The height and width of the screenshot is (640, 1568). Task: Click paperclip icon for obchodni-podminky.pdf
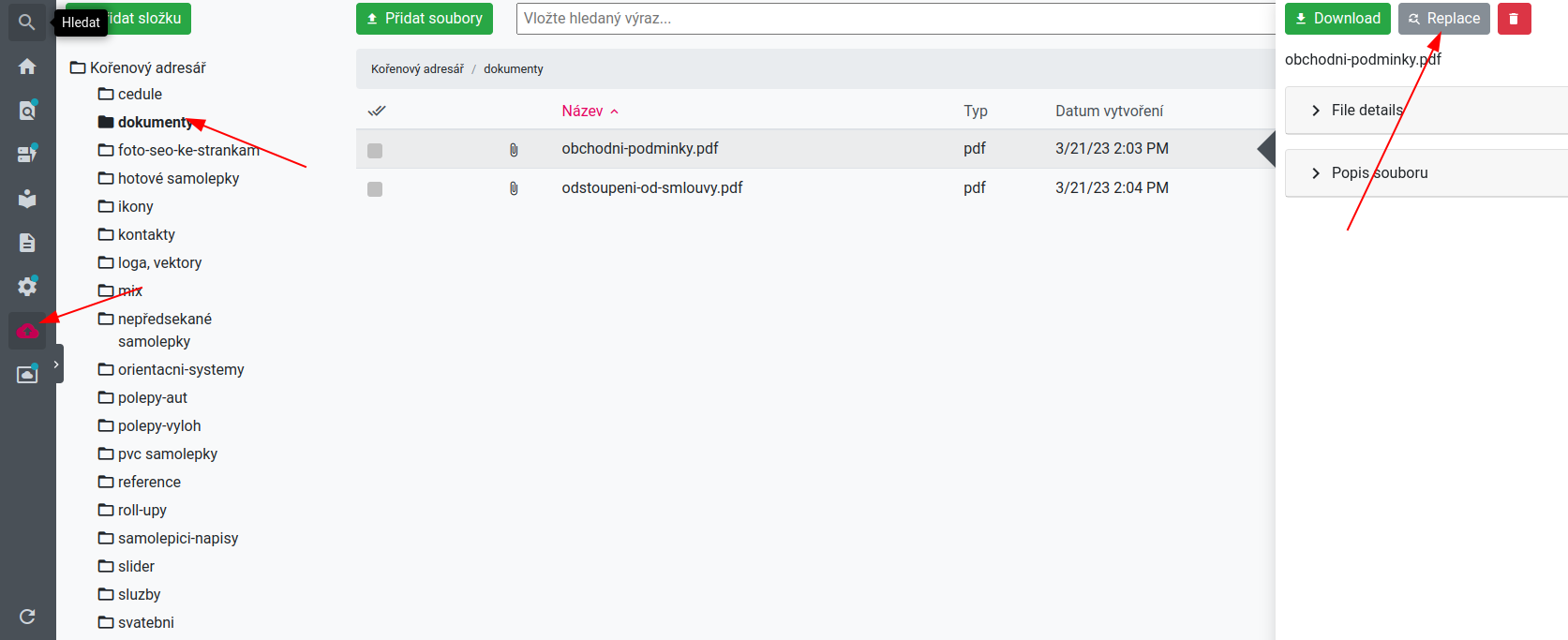pos(514,150)
